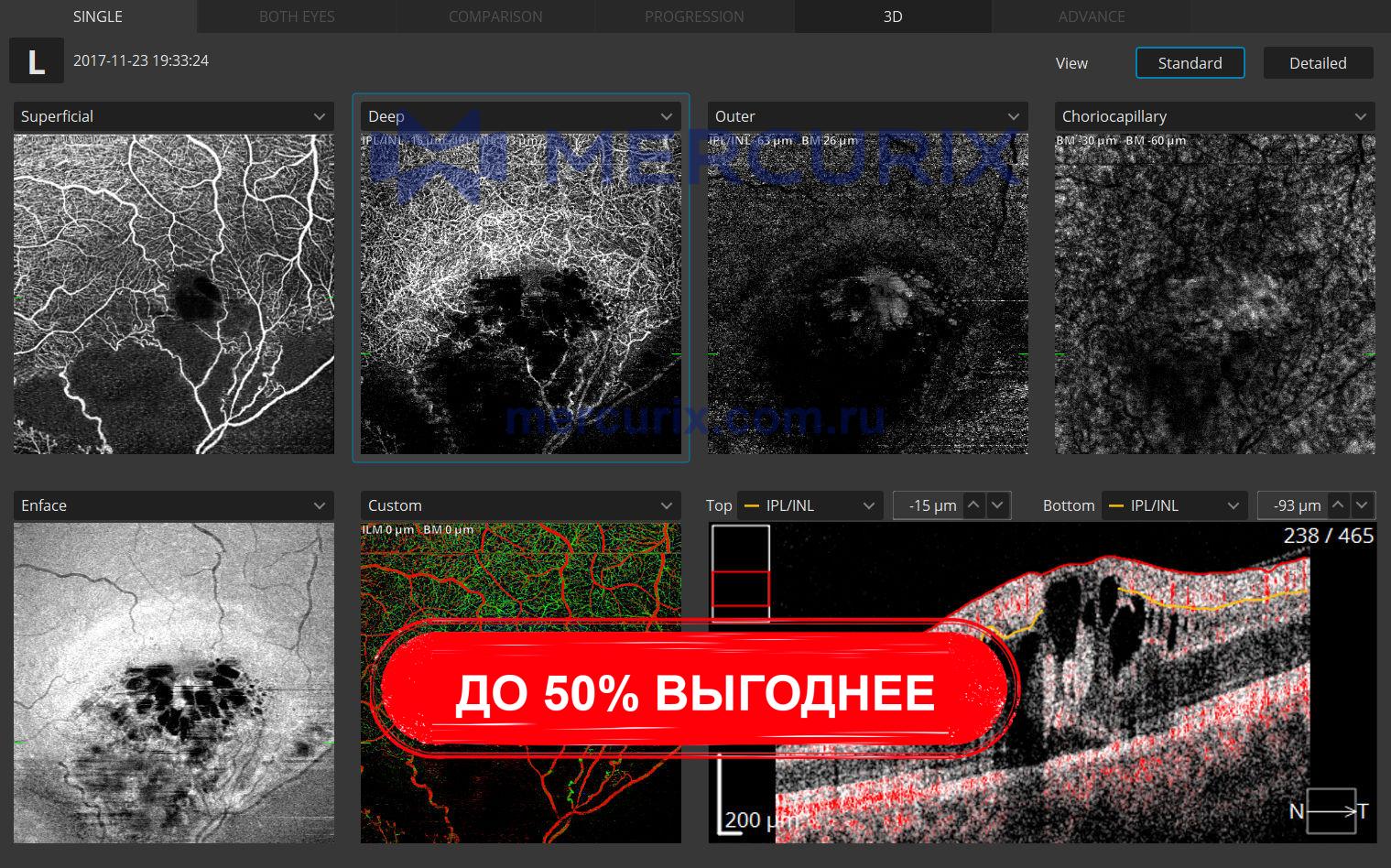Click the scan date 2017-11-23 19:33:24
The height and width of the screenshot is (868, 1391).
[x=141, y=60]
